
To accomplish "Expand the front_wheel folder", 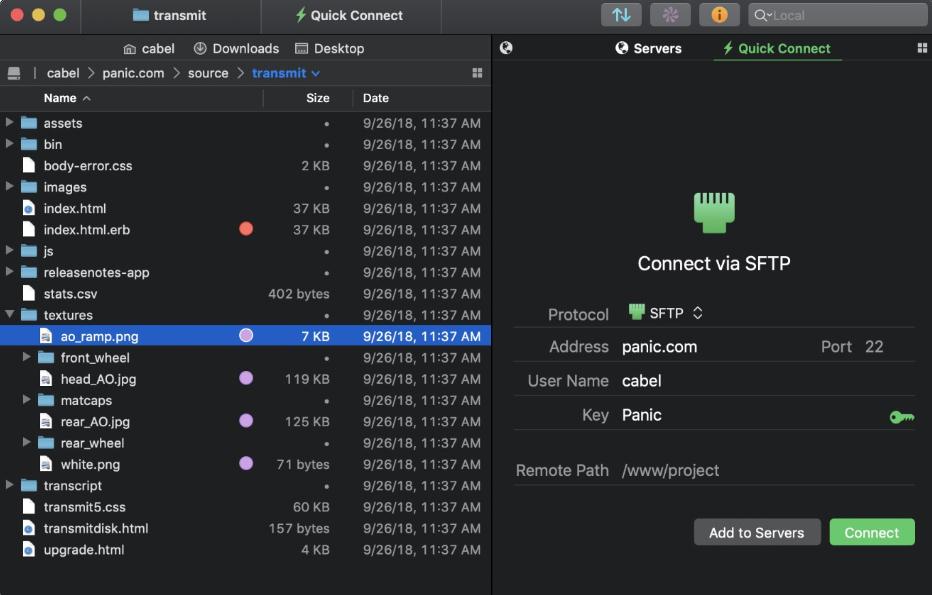I will click(27, 357).
